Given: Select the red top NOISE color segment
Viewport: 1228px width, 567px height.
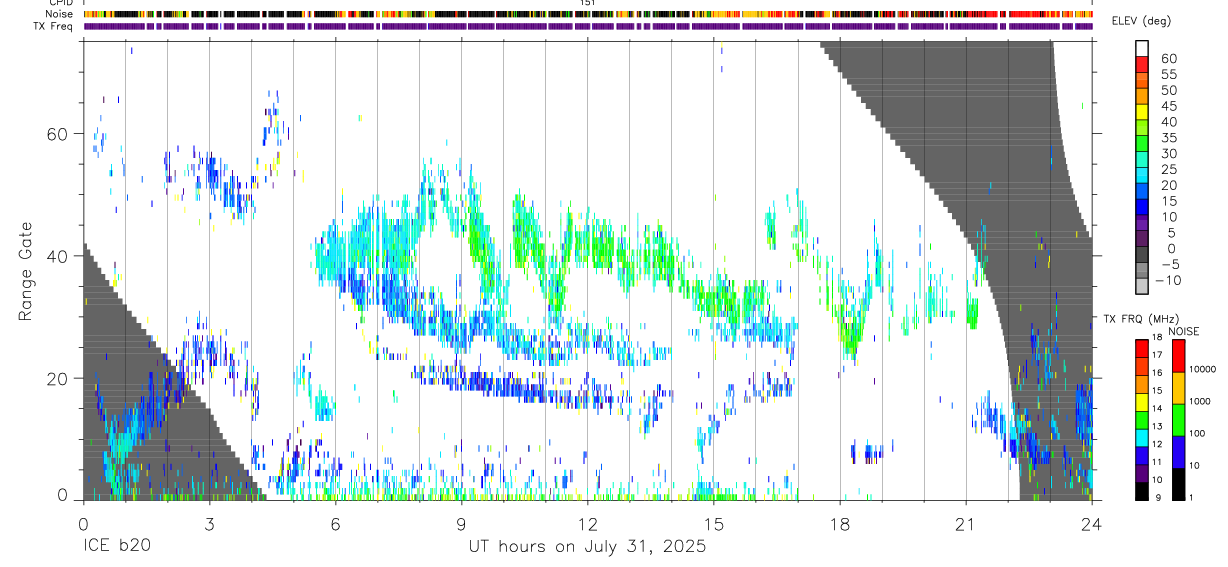Looking at the screenshot, I should click(x=1178, y=355).
